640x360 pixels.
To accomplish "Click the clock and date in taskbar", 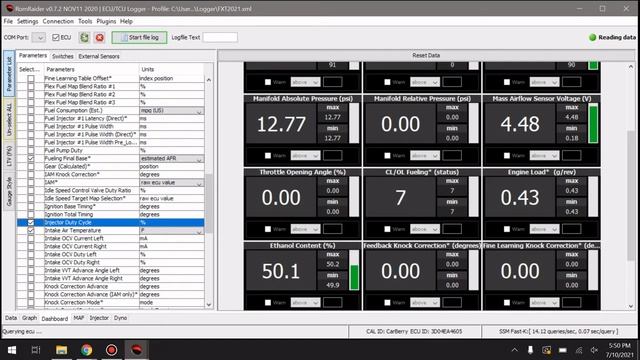I will [x=619, y=350].
